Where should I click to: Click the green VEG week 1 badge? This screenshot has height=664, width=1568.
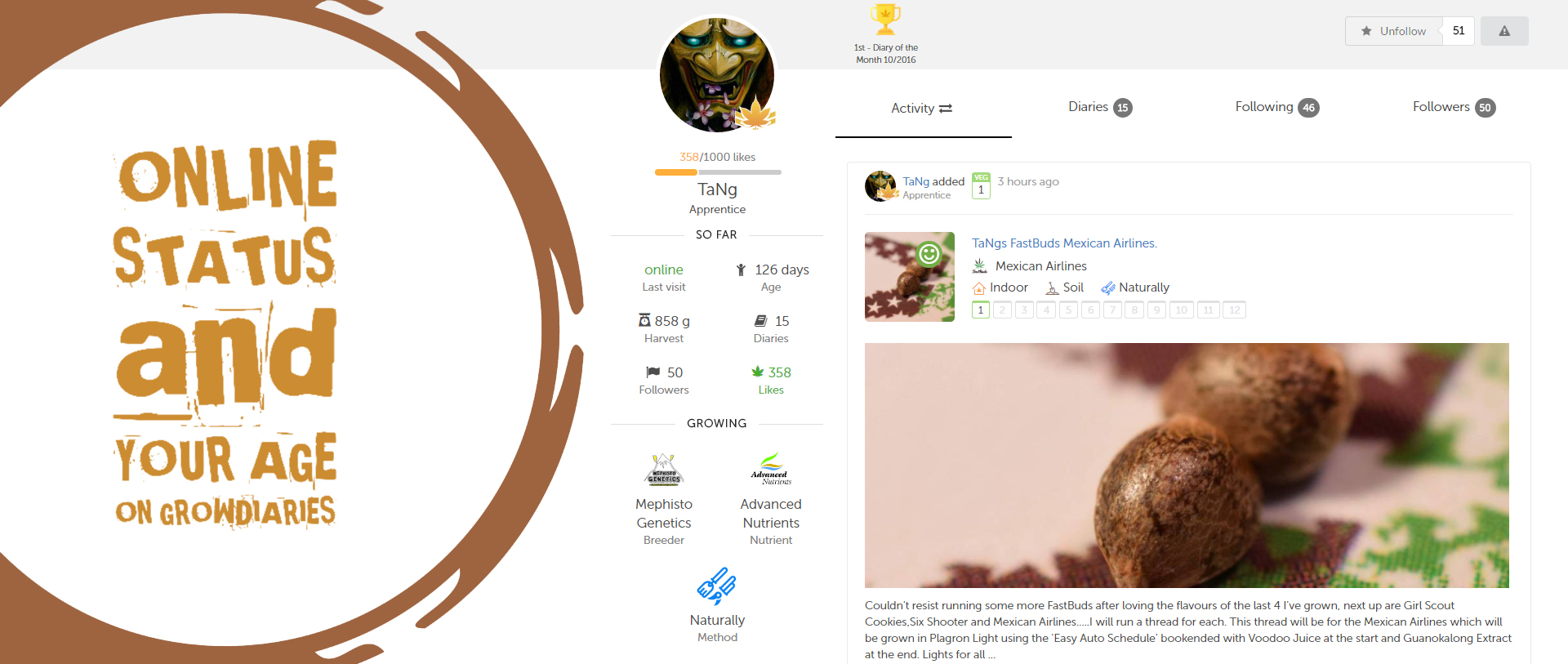(x=981, y=186)
